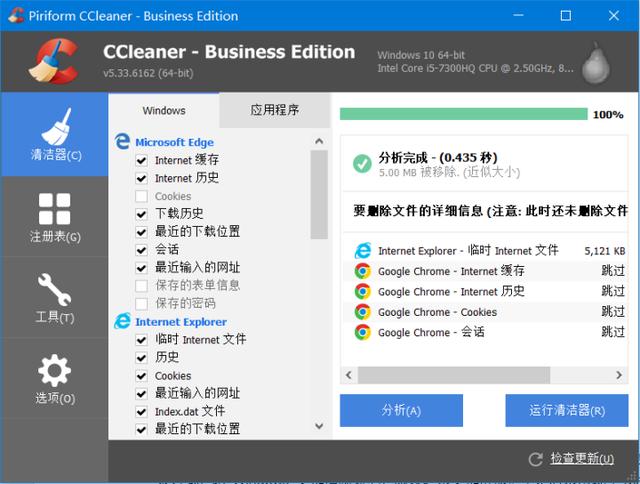640x484 pixels.
Task: Click the Windows 10 64-bit system info text
Action: [x=421, y=55]
